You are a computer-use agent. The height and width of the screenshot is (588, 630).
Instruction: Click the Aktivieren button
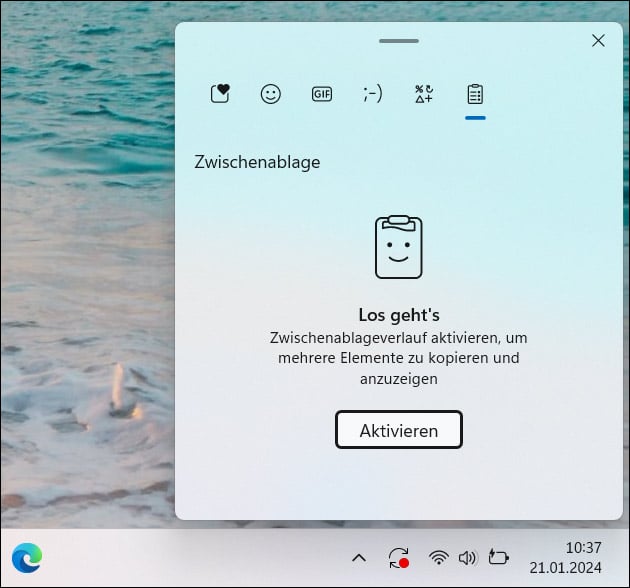(x=399, y=431)
